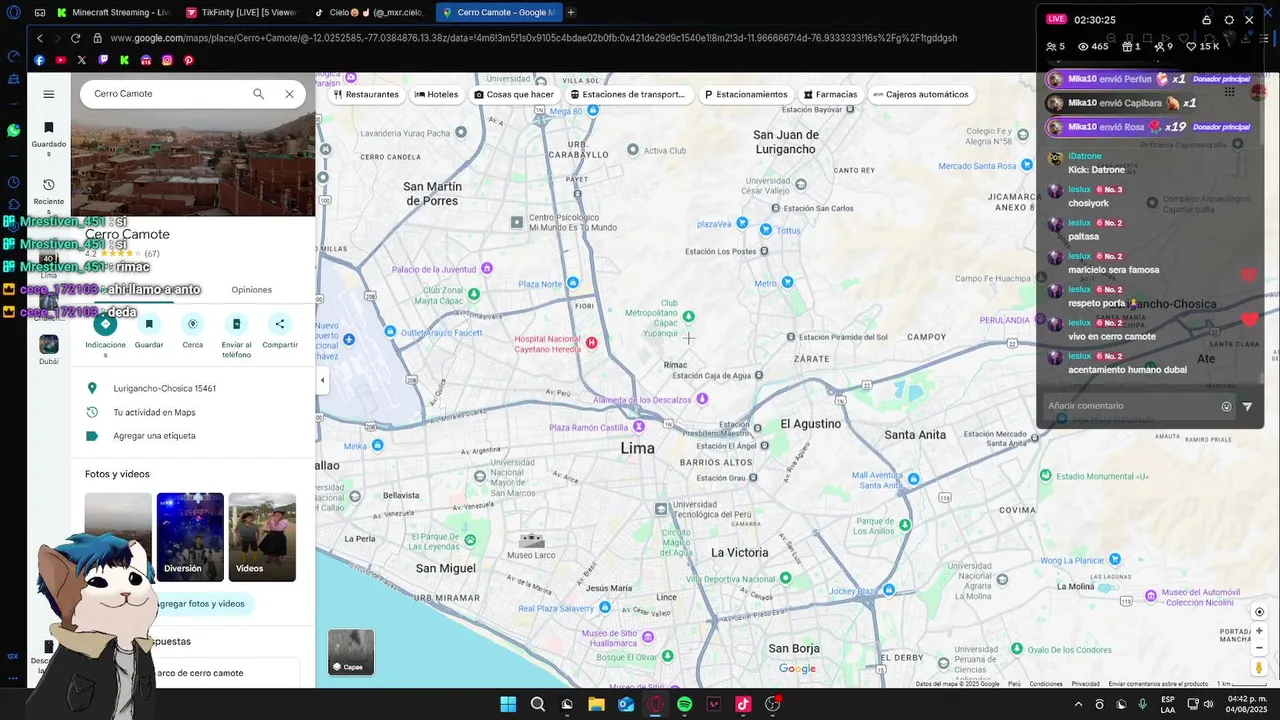
Task: Open the Google Maps hamburger menu
Action: point(49,94)
